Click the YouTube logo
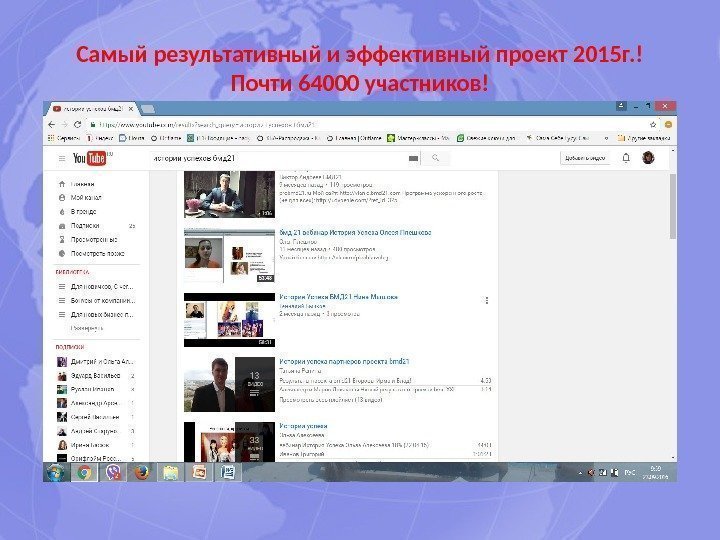The image size is (720, 540). coord(91,158)
